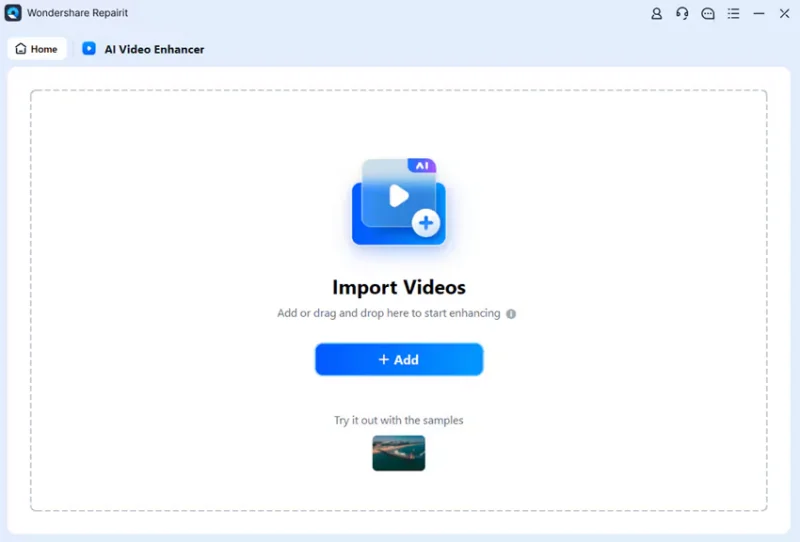
Task: Click the Import Videos heading
Action: (398, 288)
